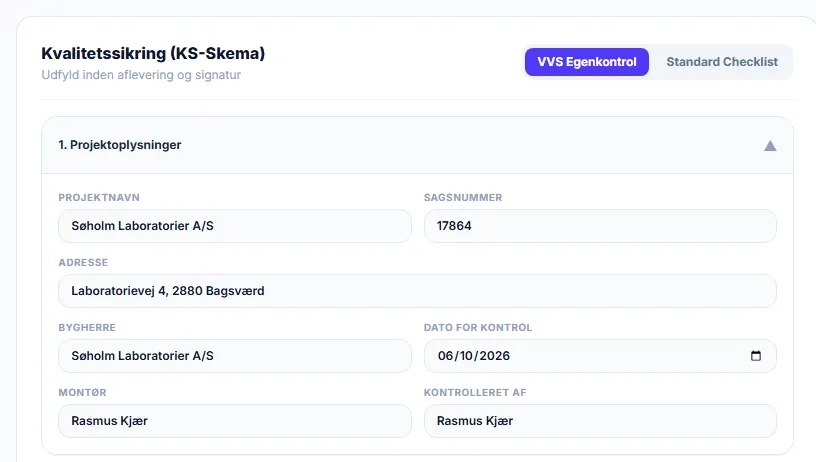The width and height of the screenshot is (816, 462).
Task: Select the KONTROLLERET AF label
Action: (x=475, y=393)
